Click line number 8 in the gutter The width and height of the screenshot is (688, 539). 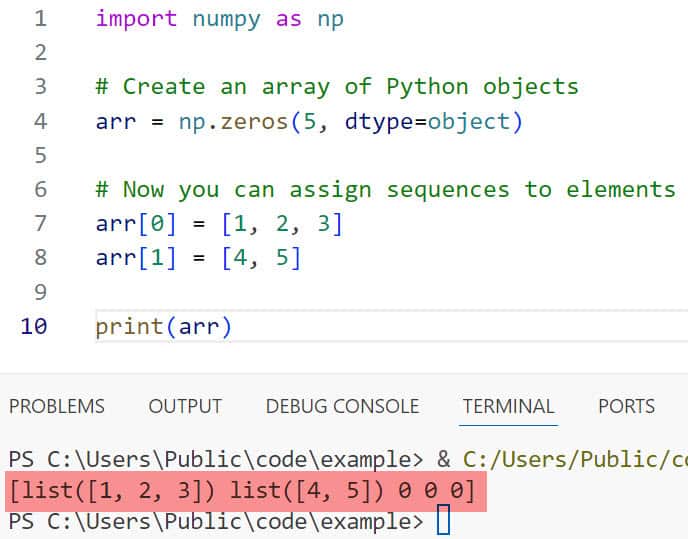[40, 258]
